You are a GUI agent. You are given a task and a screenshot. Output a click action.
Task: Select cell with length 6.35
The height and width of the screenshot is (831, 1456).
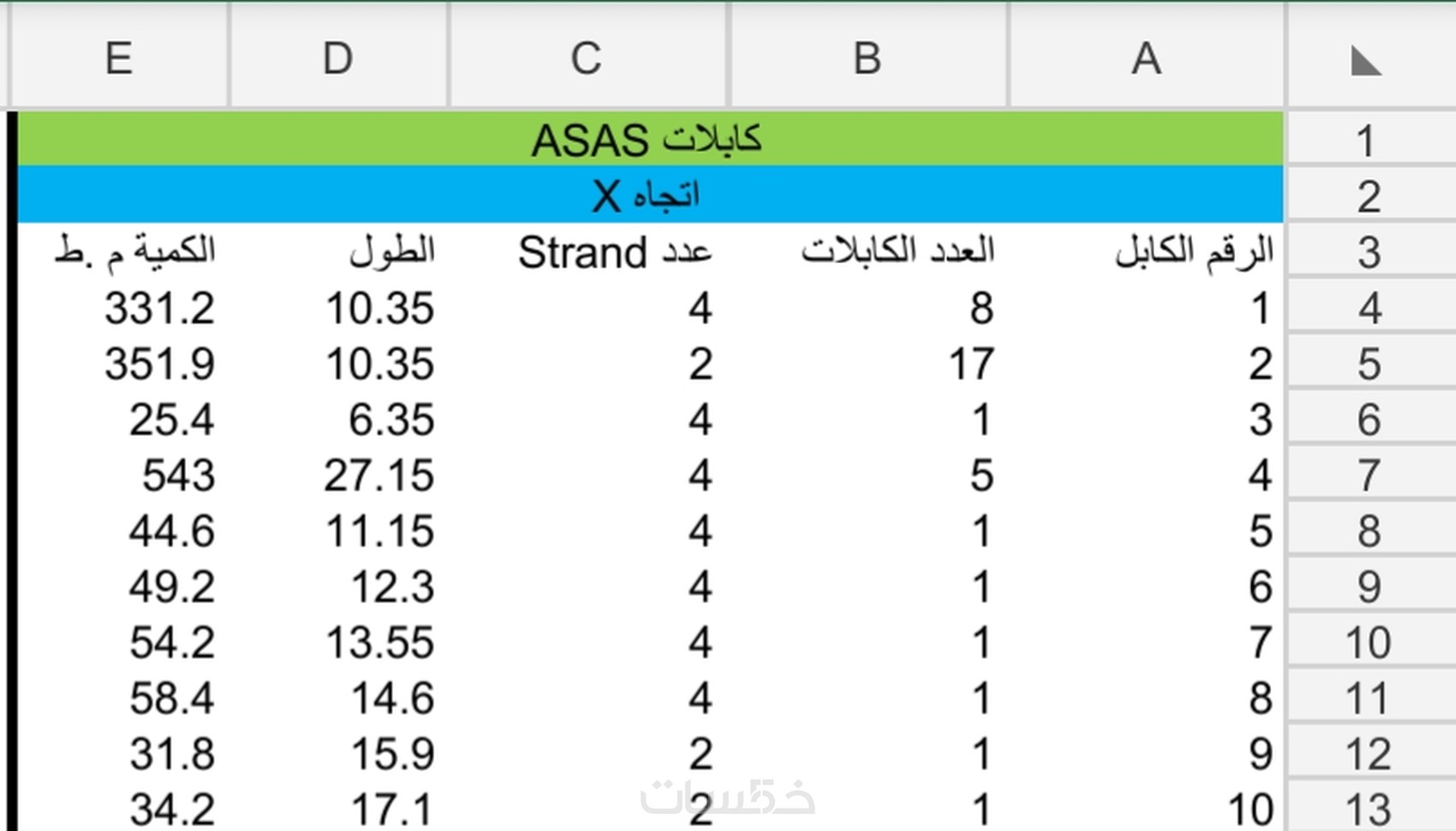391,420
